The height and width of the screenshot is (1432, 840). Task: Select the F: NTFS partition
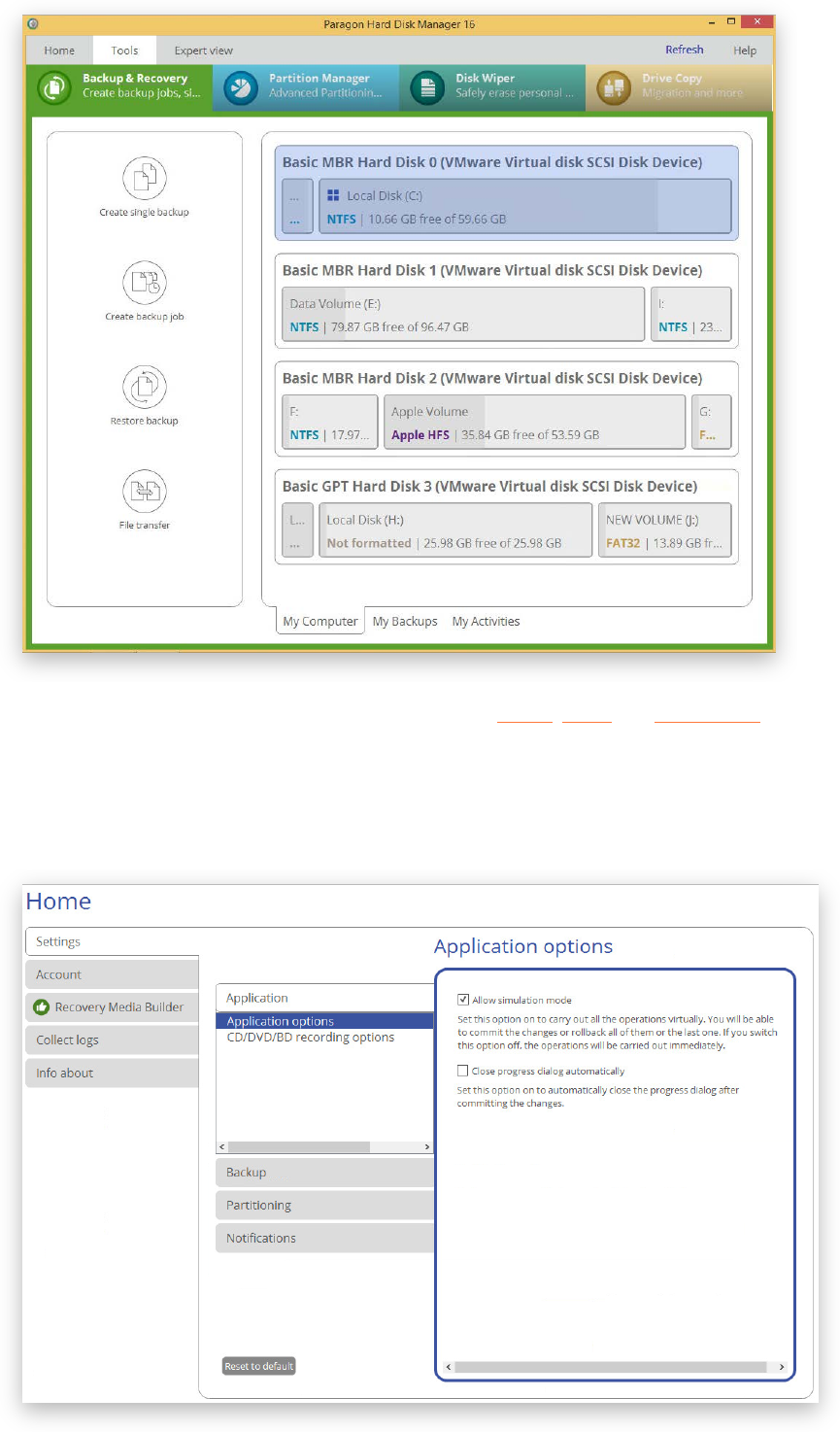click(329, 423)
